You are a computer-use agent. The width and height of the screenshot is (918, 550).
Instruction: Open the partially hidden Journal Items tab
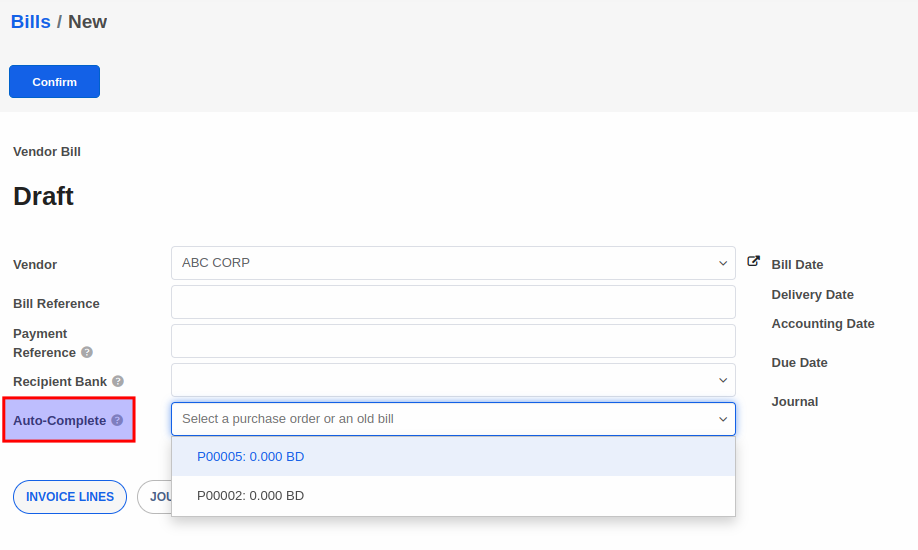pyautogui.click(x=155, y=497)
